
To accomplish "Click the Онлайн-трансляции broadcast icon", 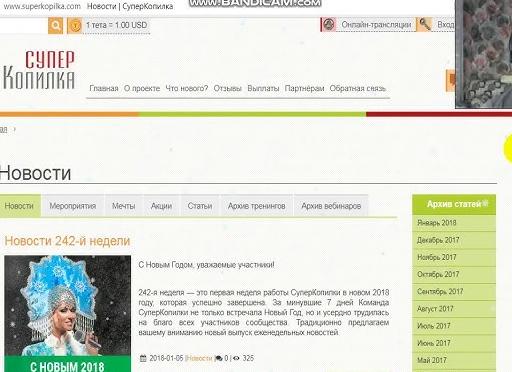I will 329,24.
